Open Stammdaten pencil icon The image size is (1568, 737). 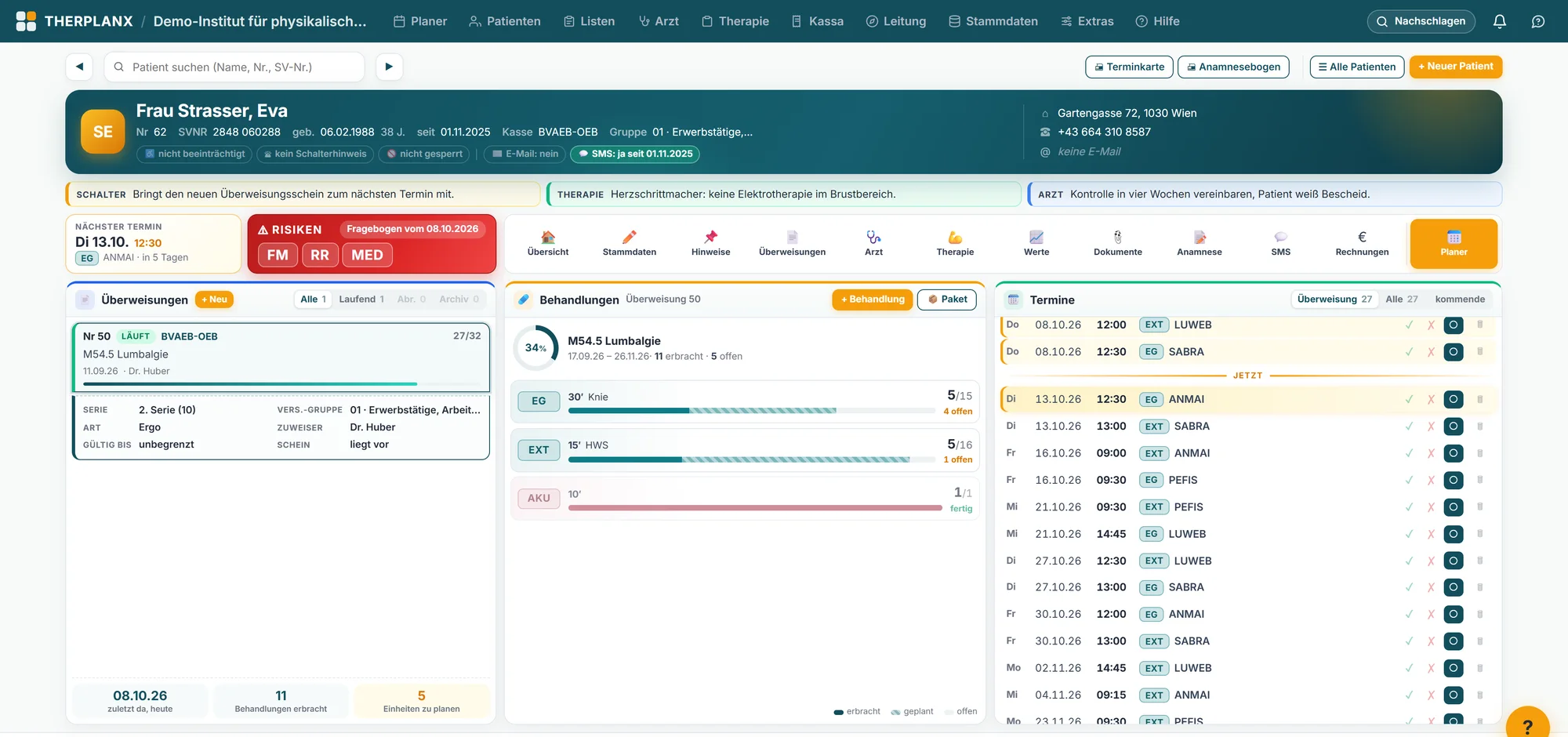point(630,237)
